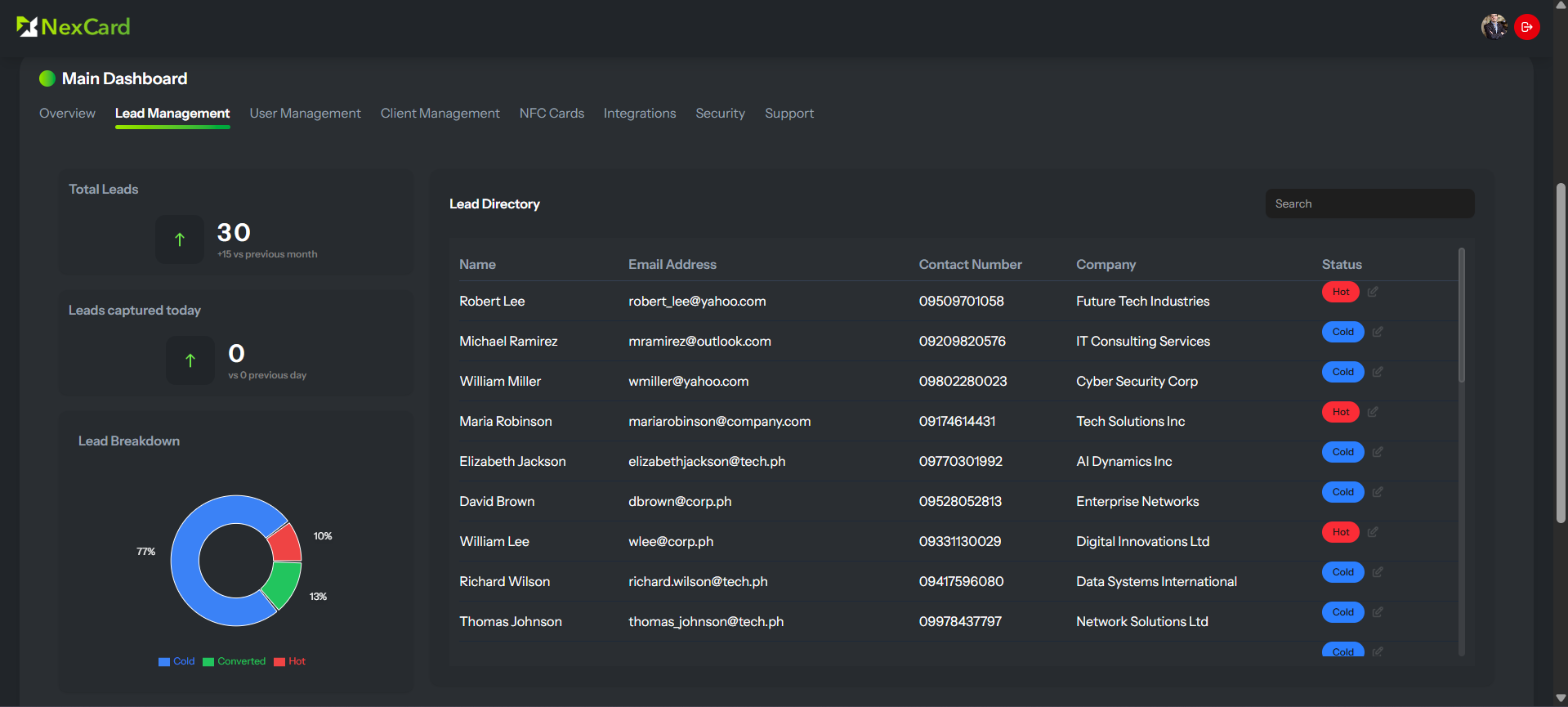This screenshot has height=707, width=1568.
Task: Open the User Management tab
Action: (x=305, y=114)
